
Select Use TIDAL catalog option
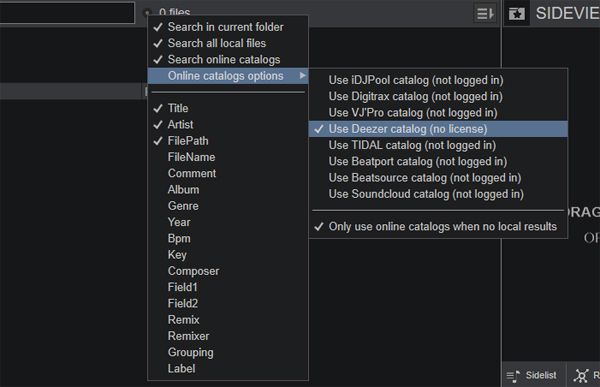pos(438,145)
